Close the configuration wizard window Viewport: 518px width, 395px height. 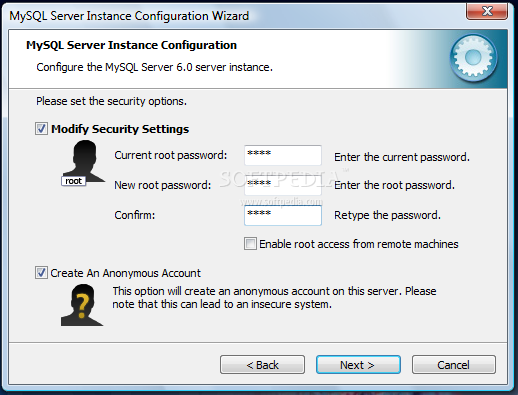487,11
